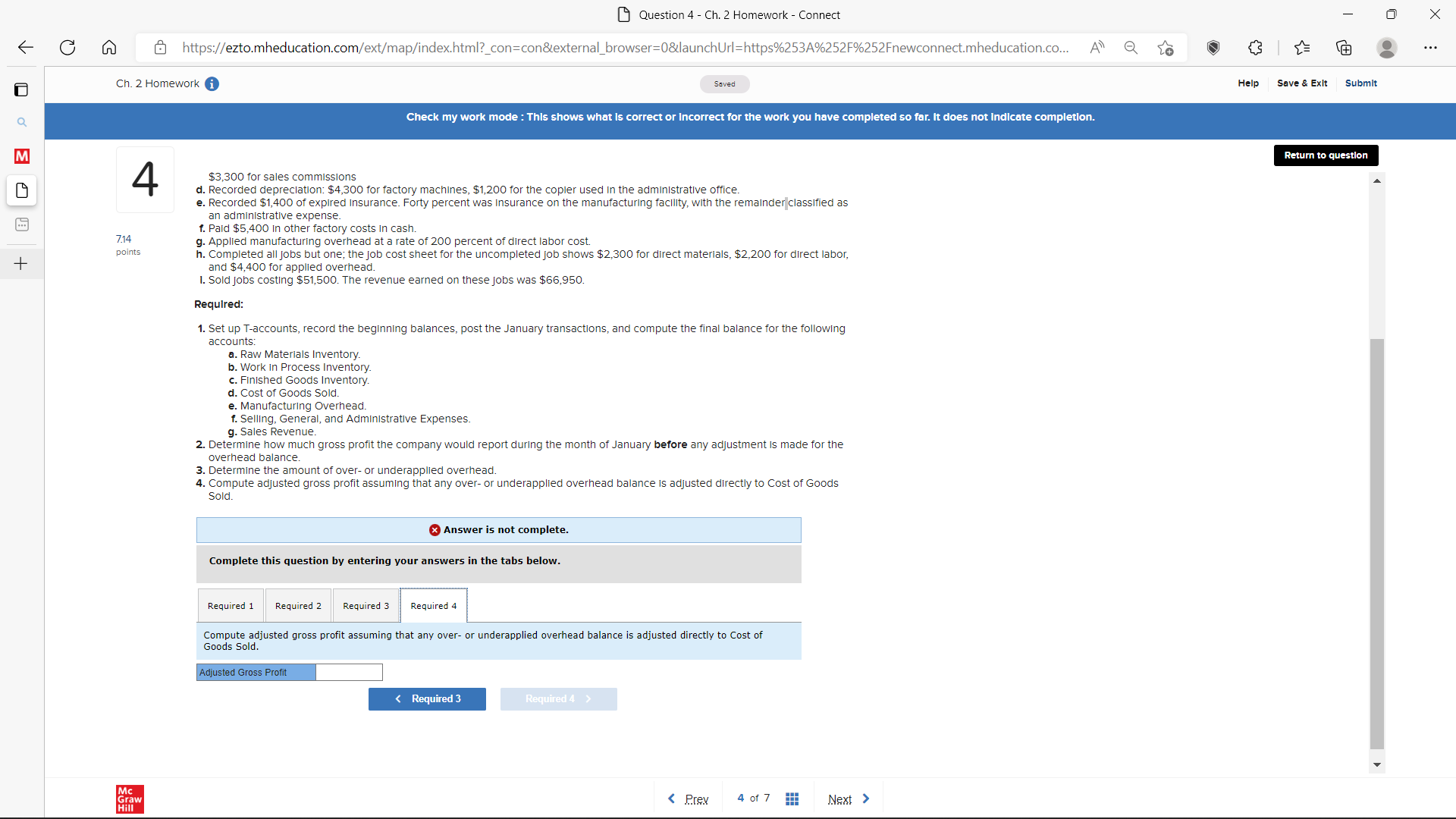Toggle the vertical tabs panel icon

pyautogui.click(x=21, y=90)
